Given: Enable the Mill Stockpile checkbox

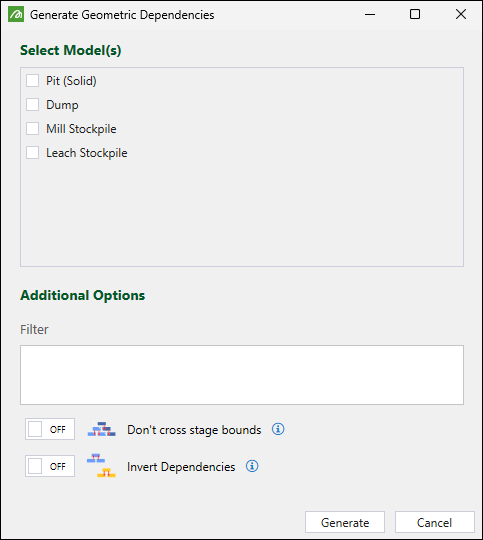Looking at the screenshot, I should point(32,128).
